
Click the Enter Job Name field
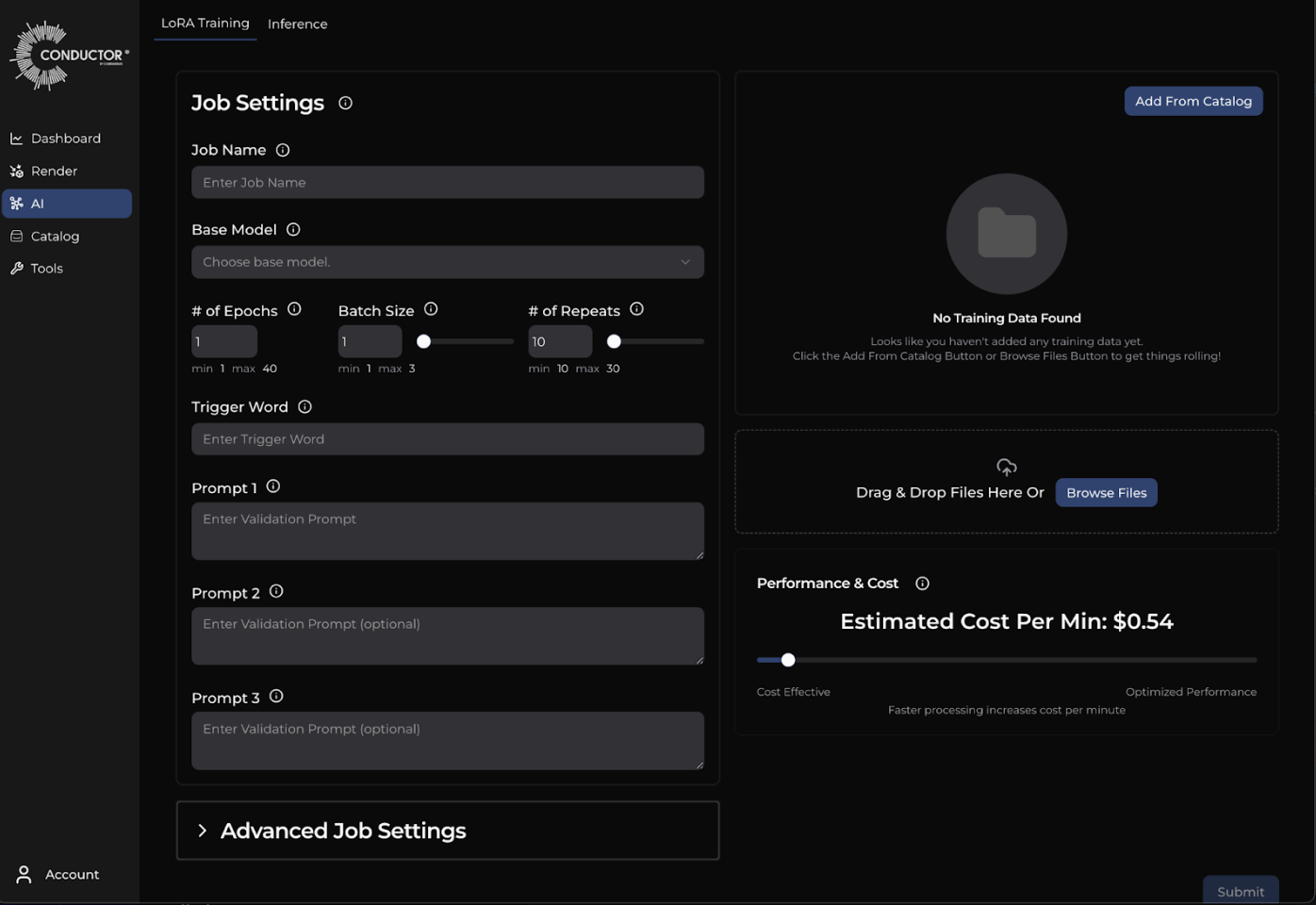447,183
